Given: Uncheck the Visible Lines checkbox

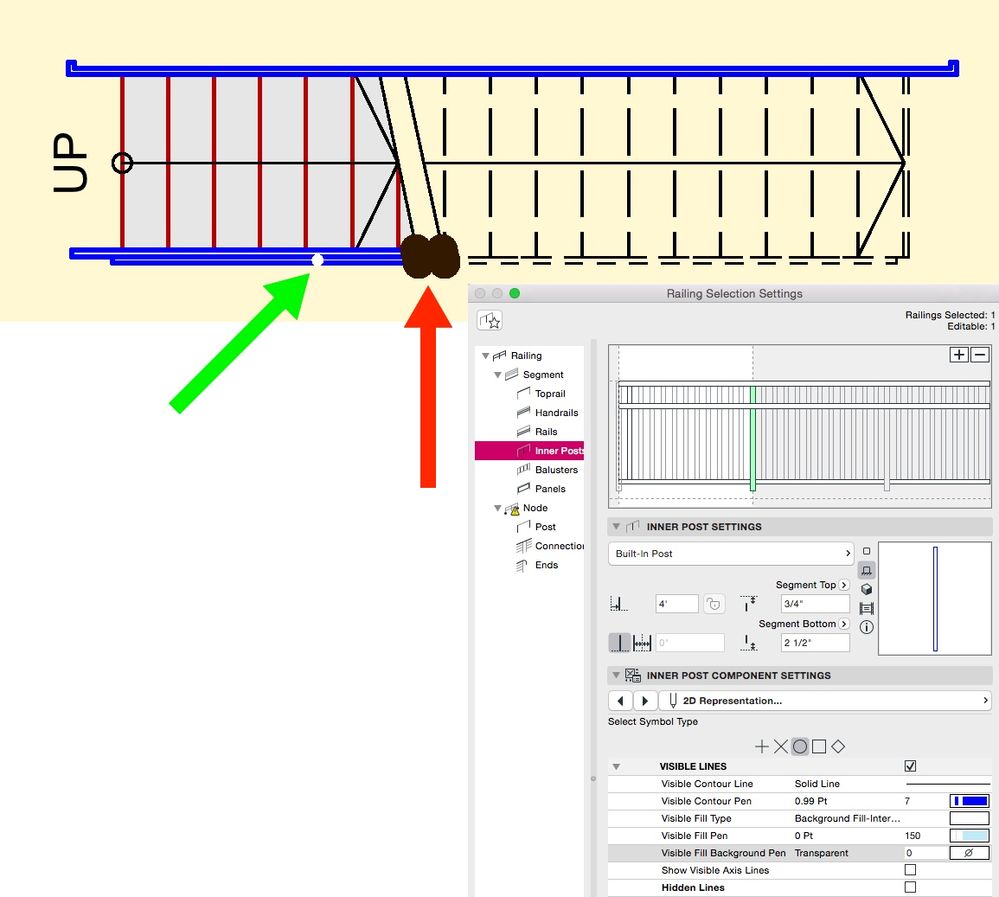Looking at the screenshot, I should (x=910, y=766).
